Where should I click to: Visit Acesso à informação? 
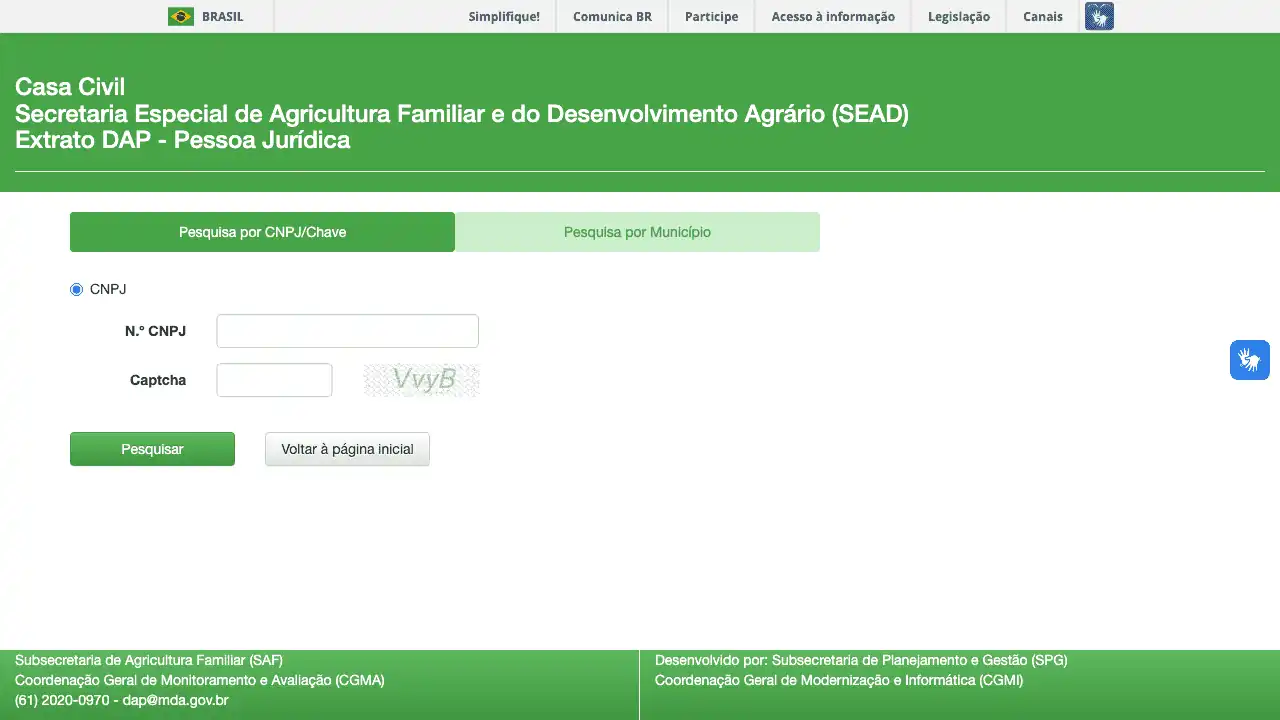833,17
